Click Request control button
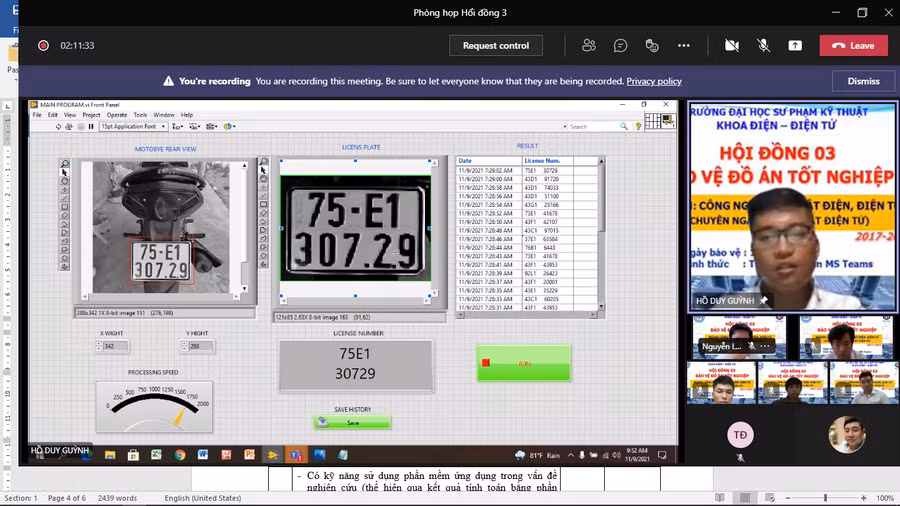Viewport: 900px width, 506px height. click(x=496, y=45)
